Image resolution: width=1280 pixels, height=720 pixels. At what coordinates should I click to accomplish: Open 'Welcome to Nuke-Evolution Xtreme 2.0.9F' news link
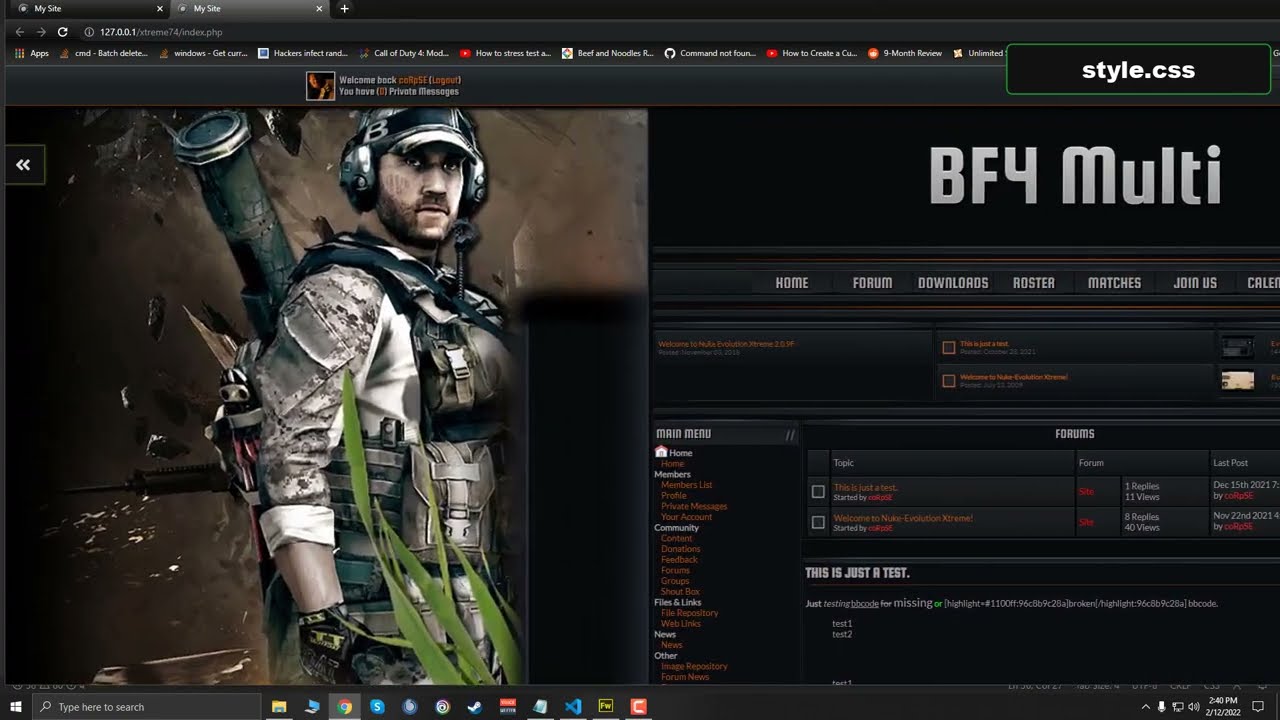point(726,344)
